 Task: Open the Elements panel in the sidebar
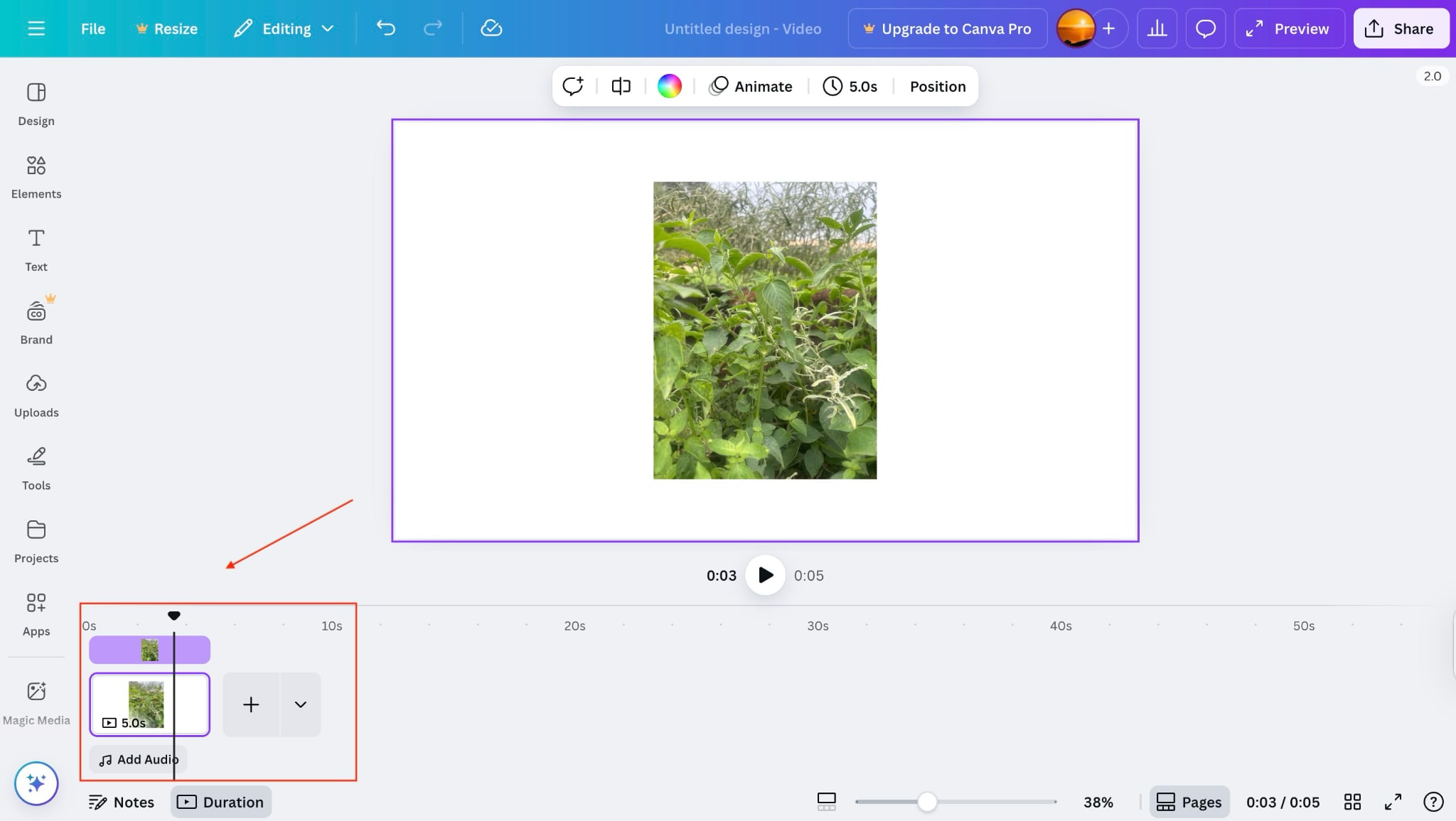pos(36,176)
